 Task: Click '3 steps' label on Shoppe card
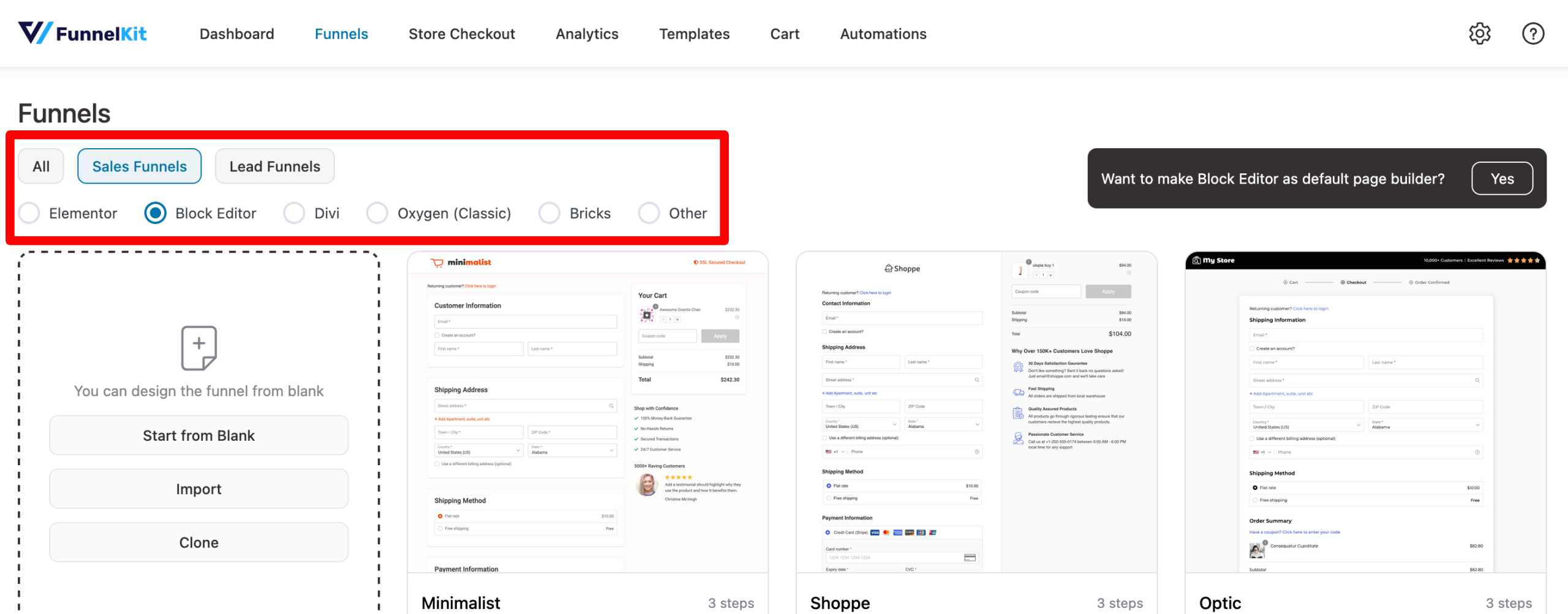[1120, 603]
